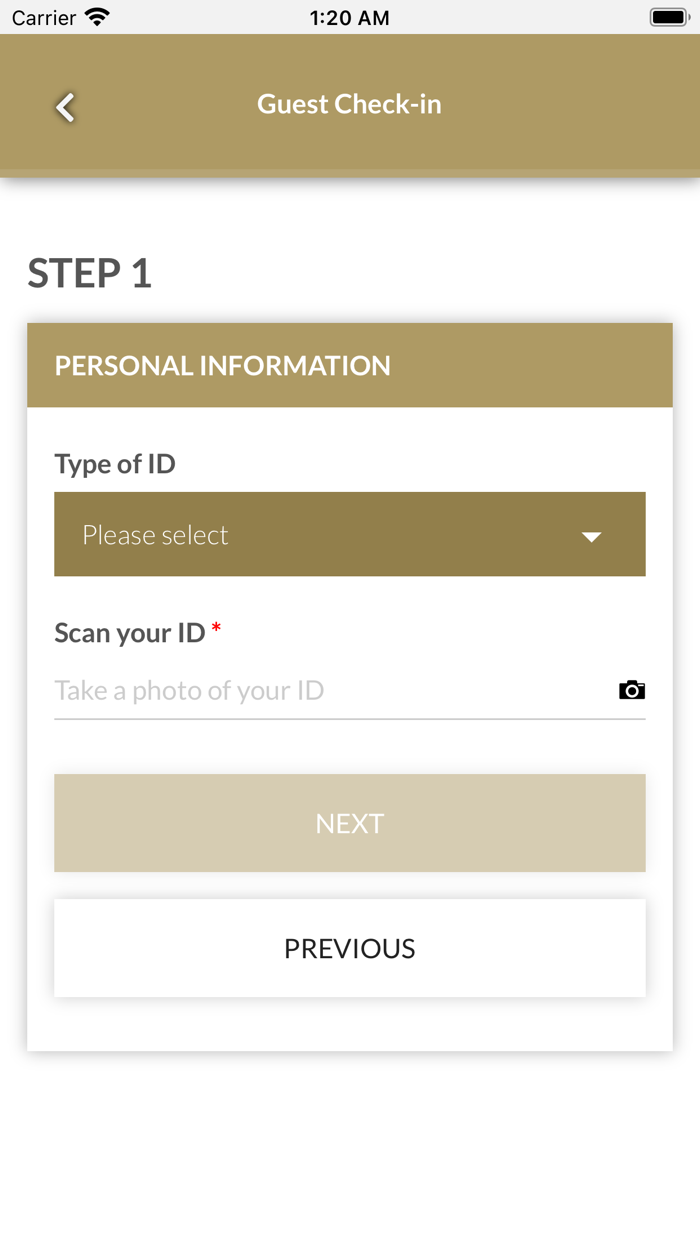This screenshot has height=1244, width=700.
Task: Tap the back chevron arrow
Action: (x=66, y=107)
